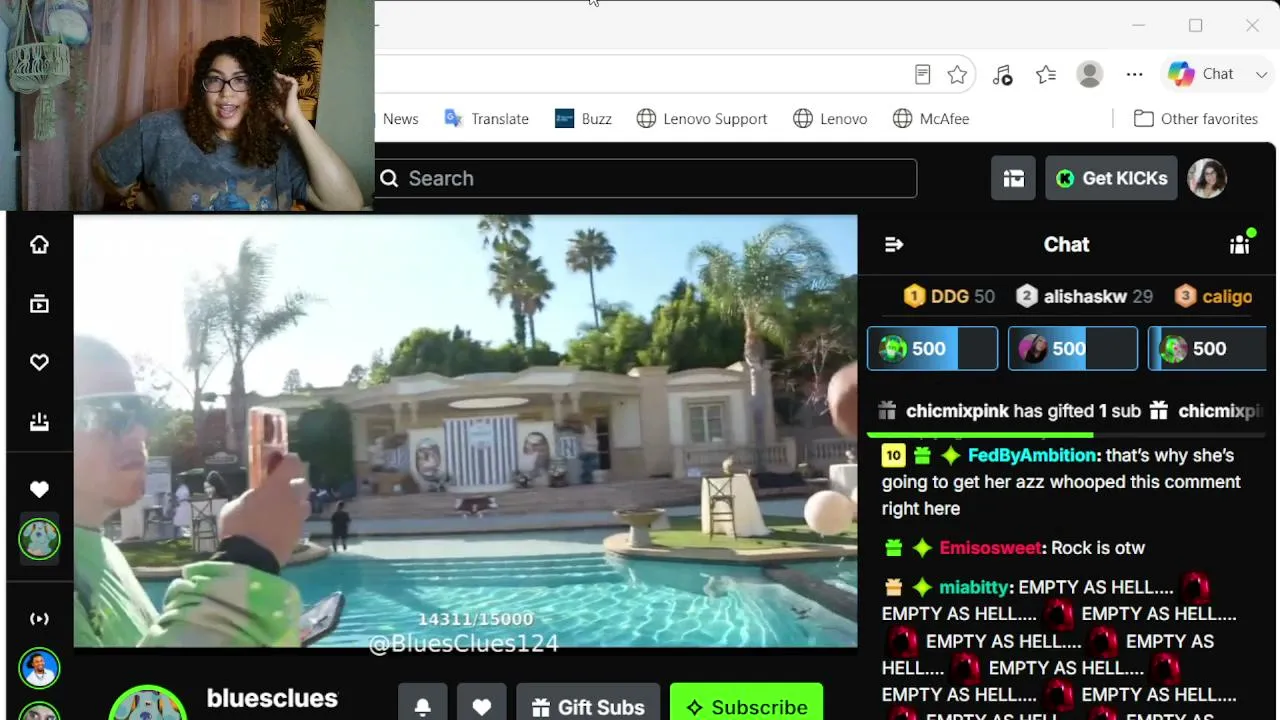The width and height of the screenshot is (1280, 720).
Task: Maximize the Edge browser window
Action: 1195,25
